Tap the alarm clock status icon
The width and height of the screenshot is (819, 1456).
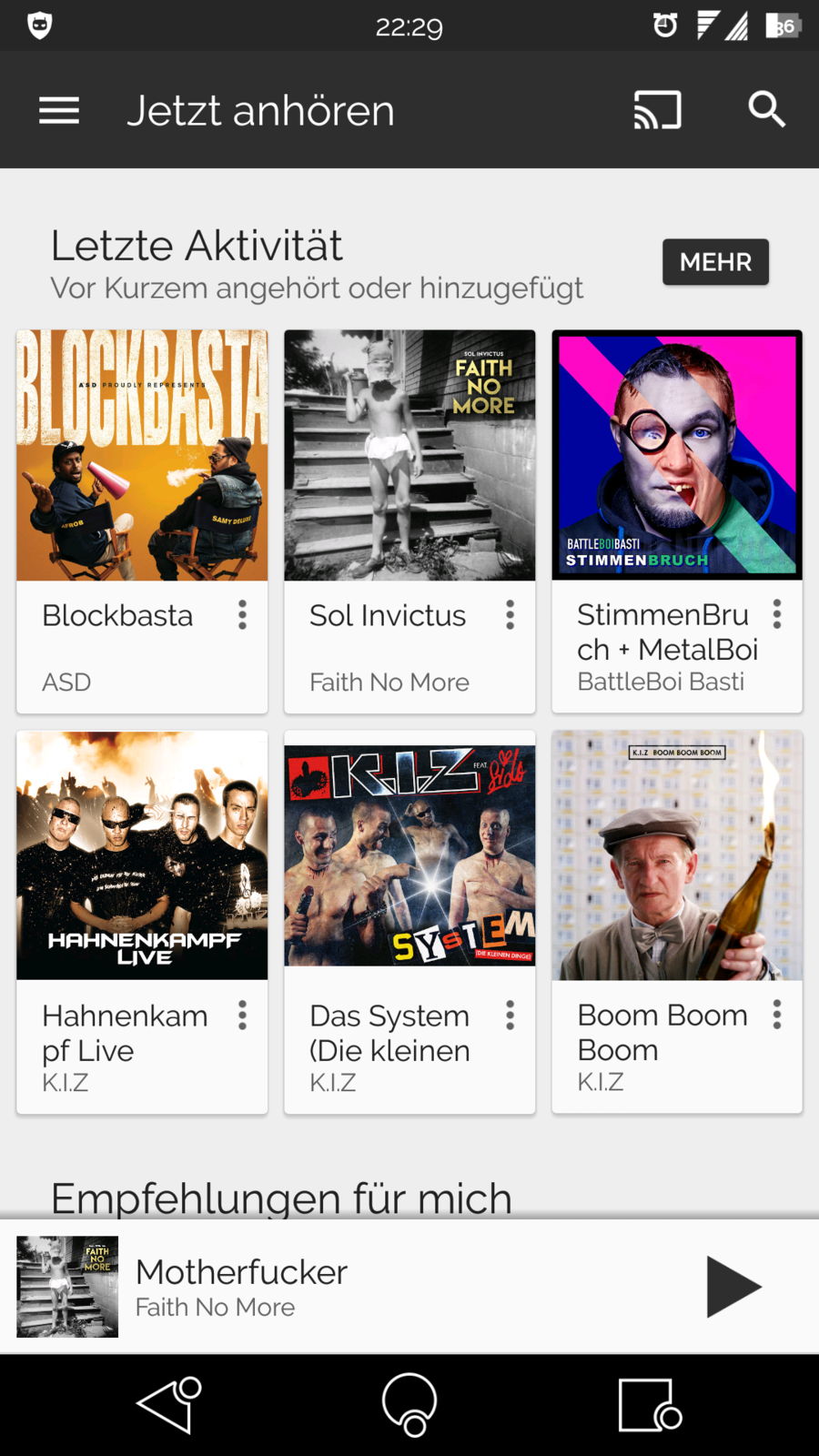pos(665,25)
